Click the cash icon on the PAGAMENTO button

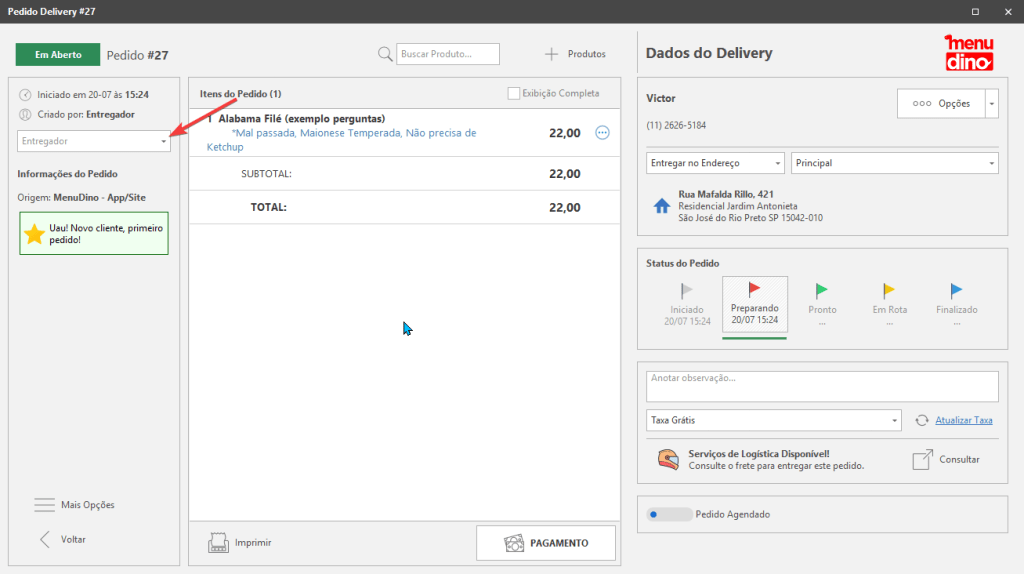[514, 543]
